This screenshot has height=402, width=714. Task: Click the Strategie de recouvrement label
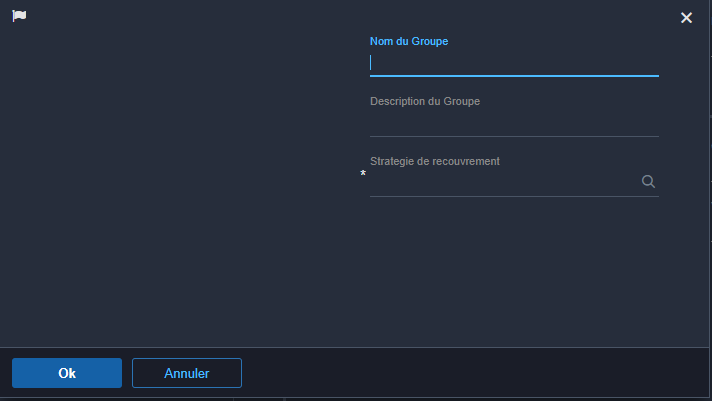pyautogui.click(x=435, y=162)
